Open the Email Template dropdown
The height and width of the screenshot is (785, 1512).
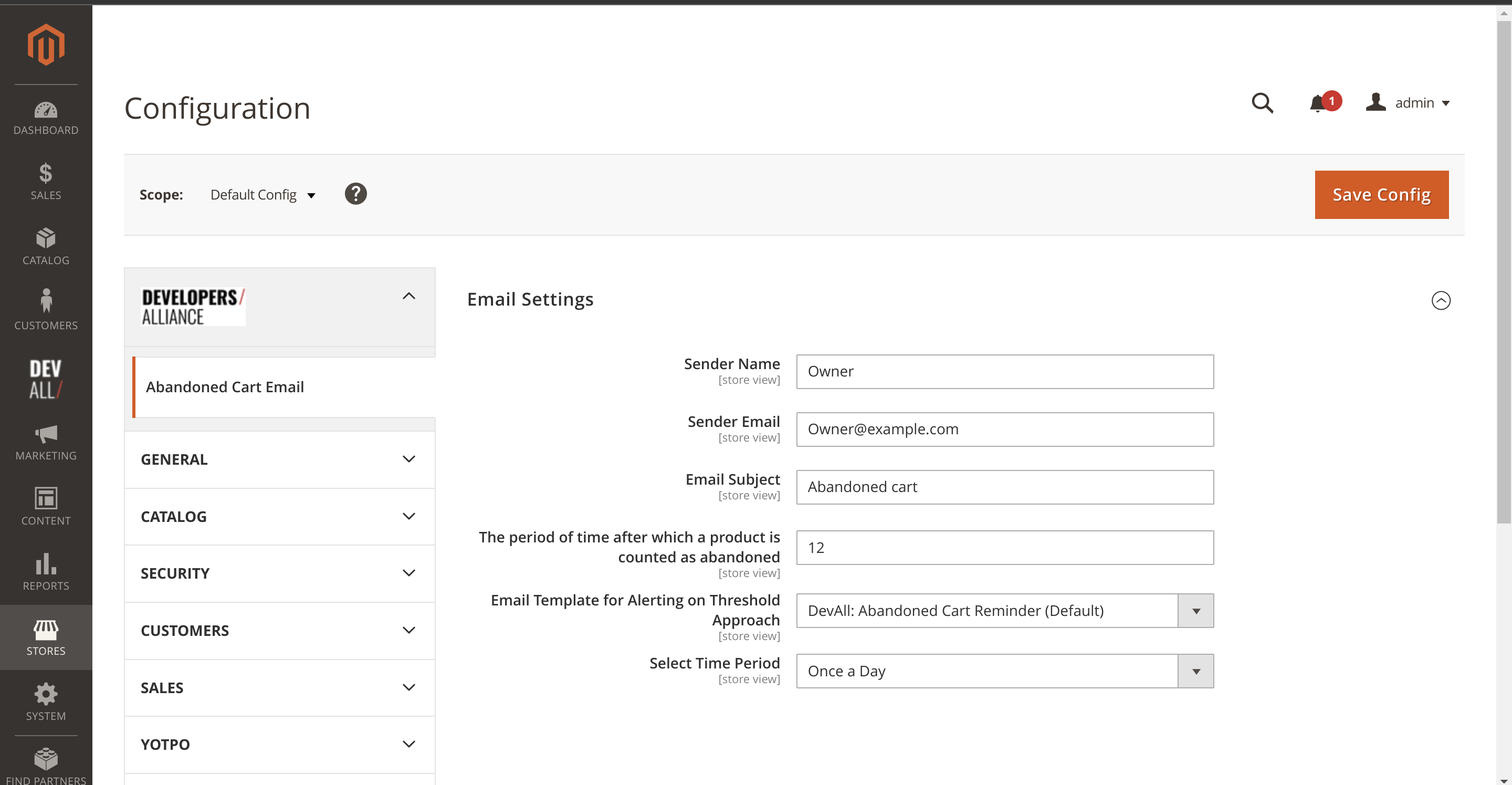tap(1004, 611)
